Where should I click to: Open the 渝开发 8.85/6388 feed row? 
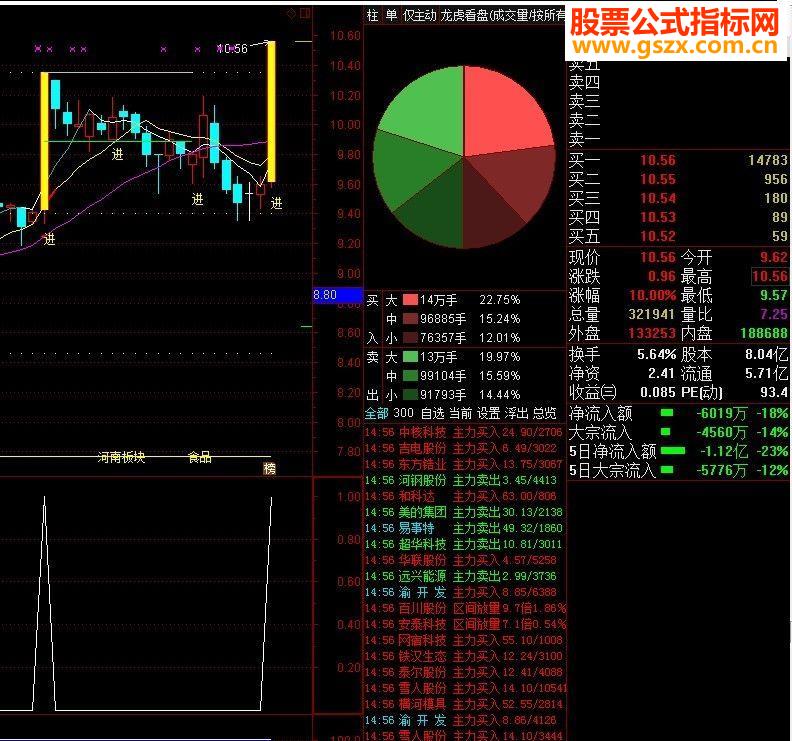[464, 592]
